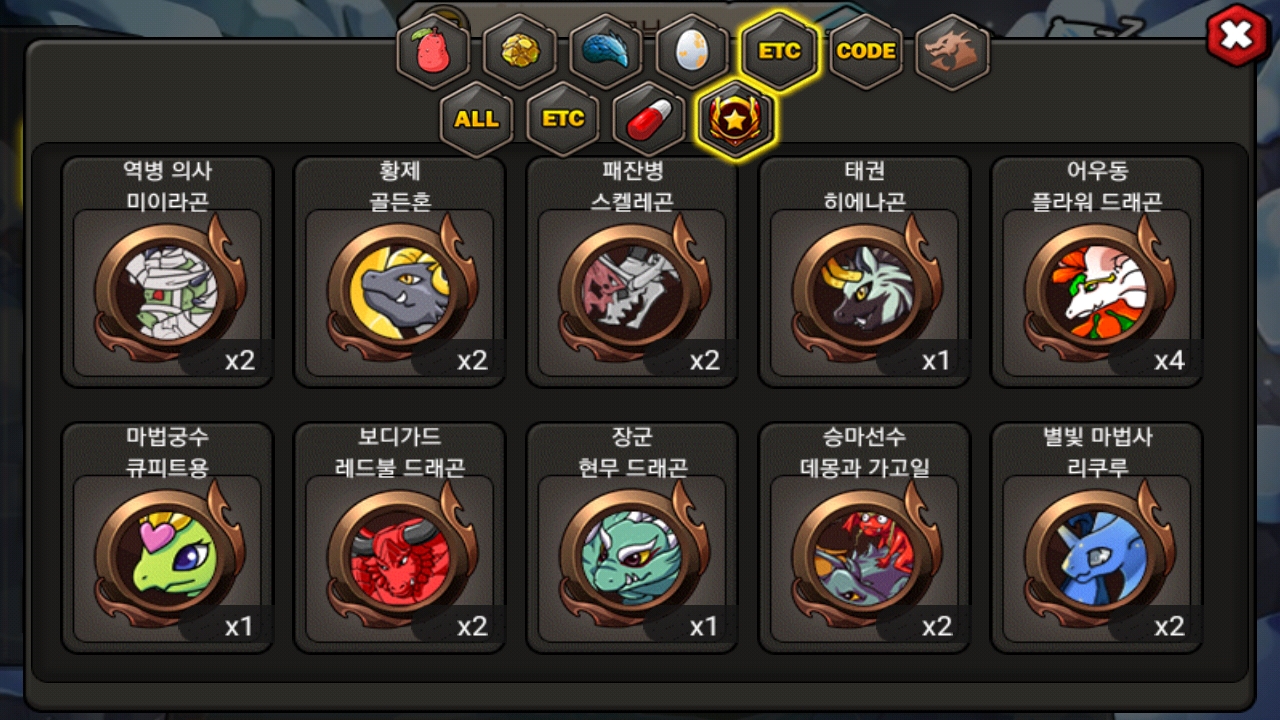Pick the 패잔병 스켈레곤 badge

click(x=632, y=271)
